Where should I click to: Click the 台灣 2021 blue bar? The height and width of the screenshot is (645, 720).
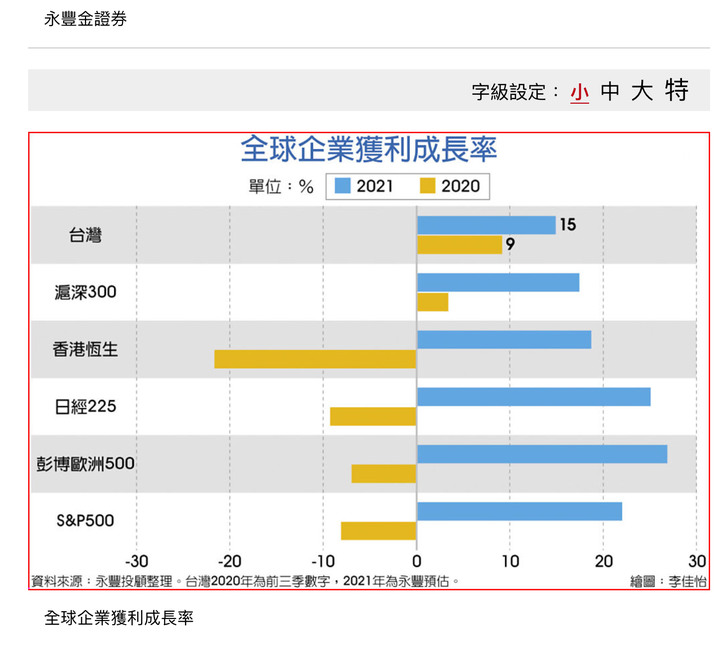click(486, 225)
